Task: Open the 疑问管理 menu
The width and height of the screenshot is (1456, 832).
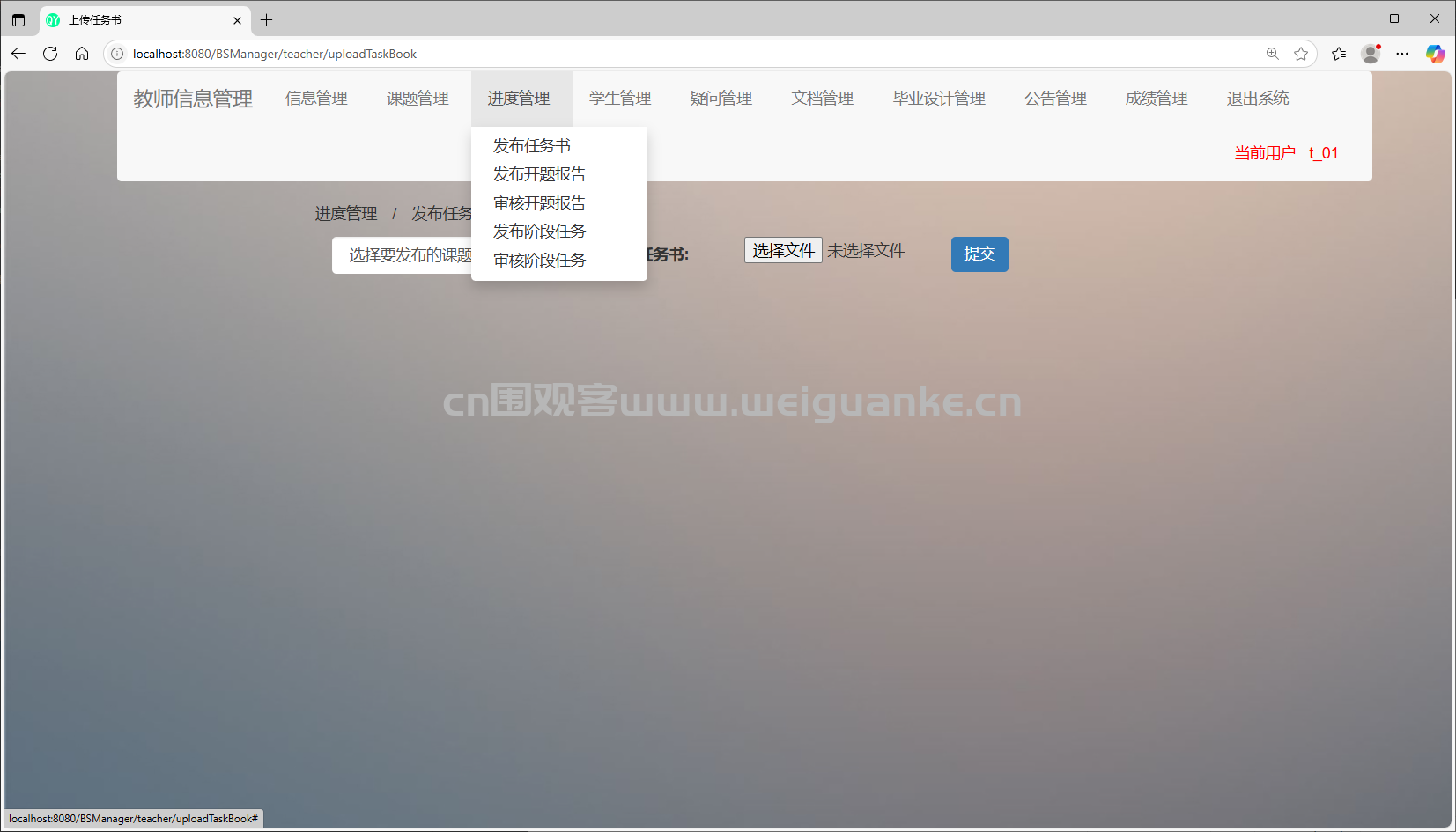Action: [x=721, y=99]
